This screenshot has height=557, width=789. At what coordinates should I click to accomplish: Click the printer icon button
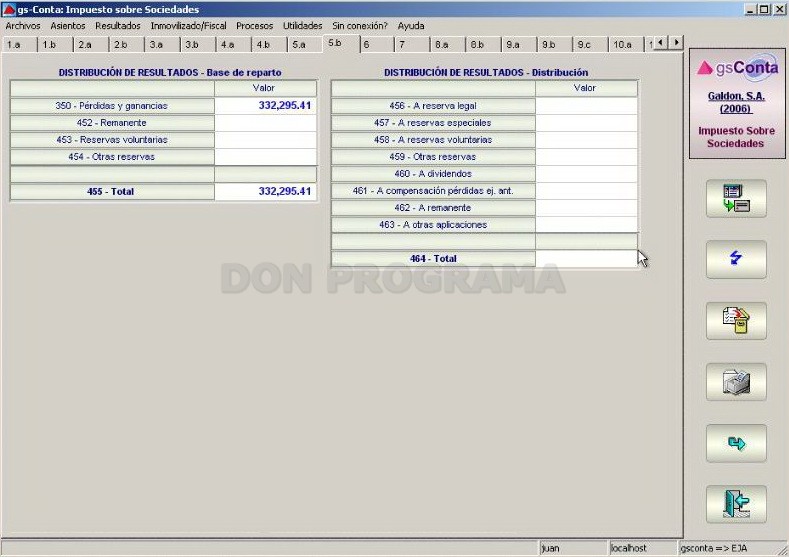[736, 382]
